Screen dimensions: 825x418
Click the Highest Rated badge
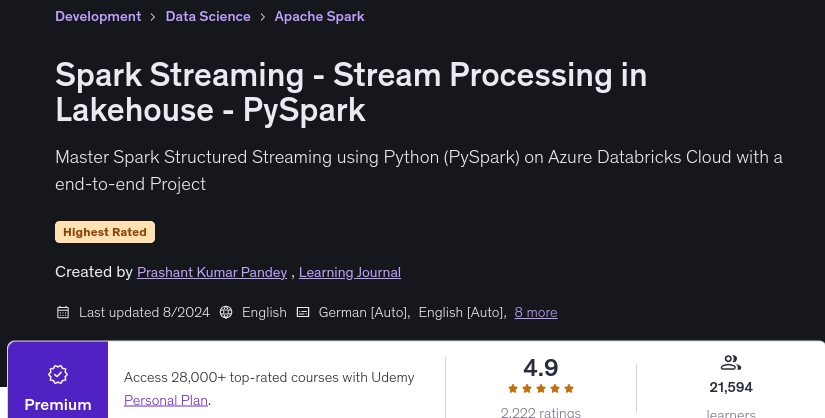105,232
